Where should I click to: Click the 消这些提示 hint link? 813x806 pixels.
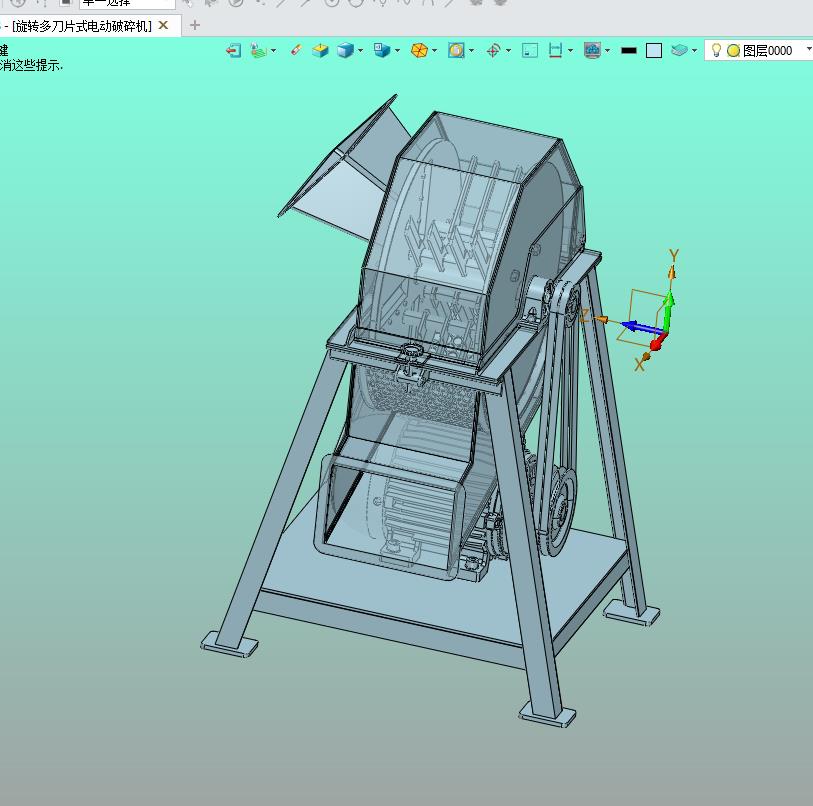point(31,65)
